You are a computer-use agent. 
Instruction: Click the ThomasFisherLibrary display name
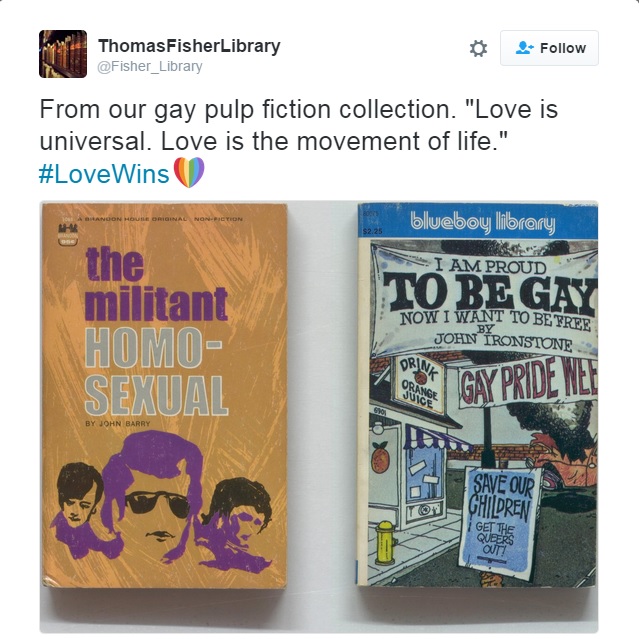point(189,46)
